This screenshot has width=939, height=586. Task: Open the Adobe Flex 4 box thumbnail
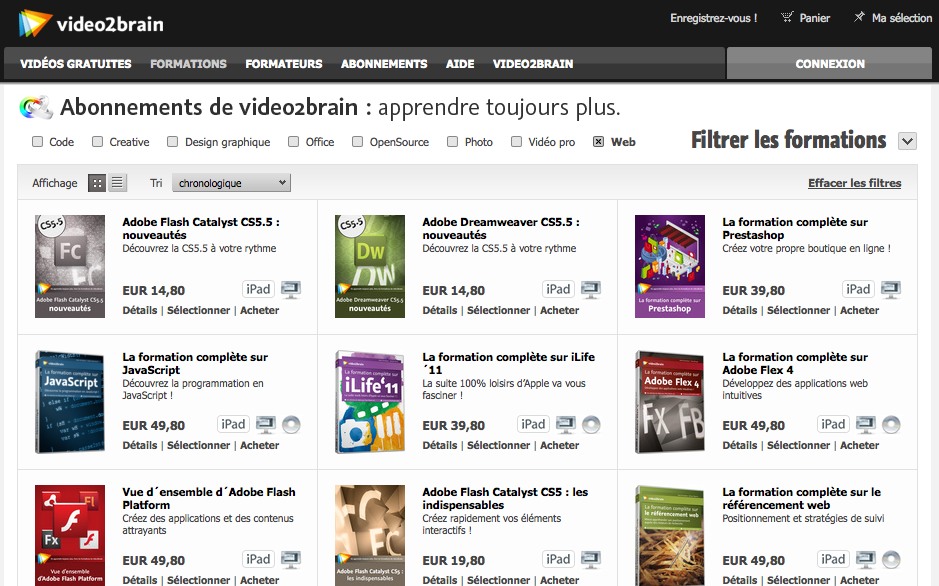pos(670,402)
